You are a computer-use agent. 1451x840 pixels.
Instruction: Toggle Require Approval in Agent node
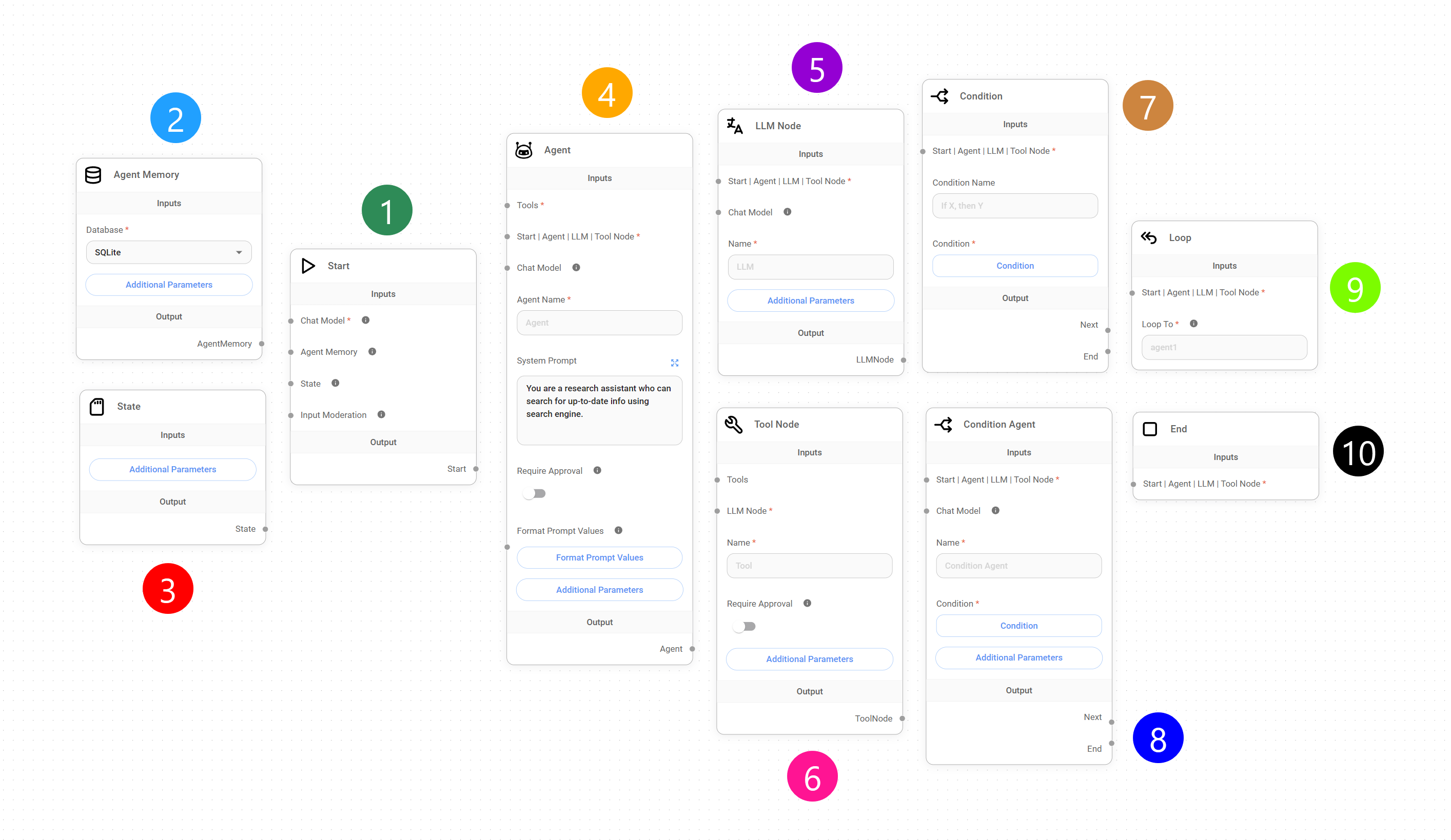click(535, 494)
